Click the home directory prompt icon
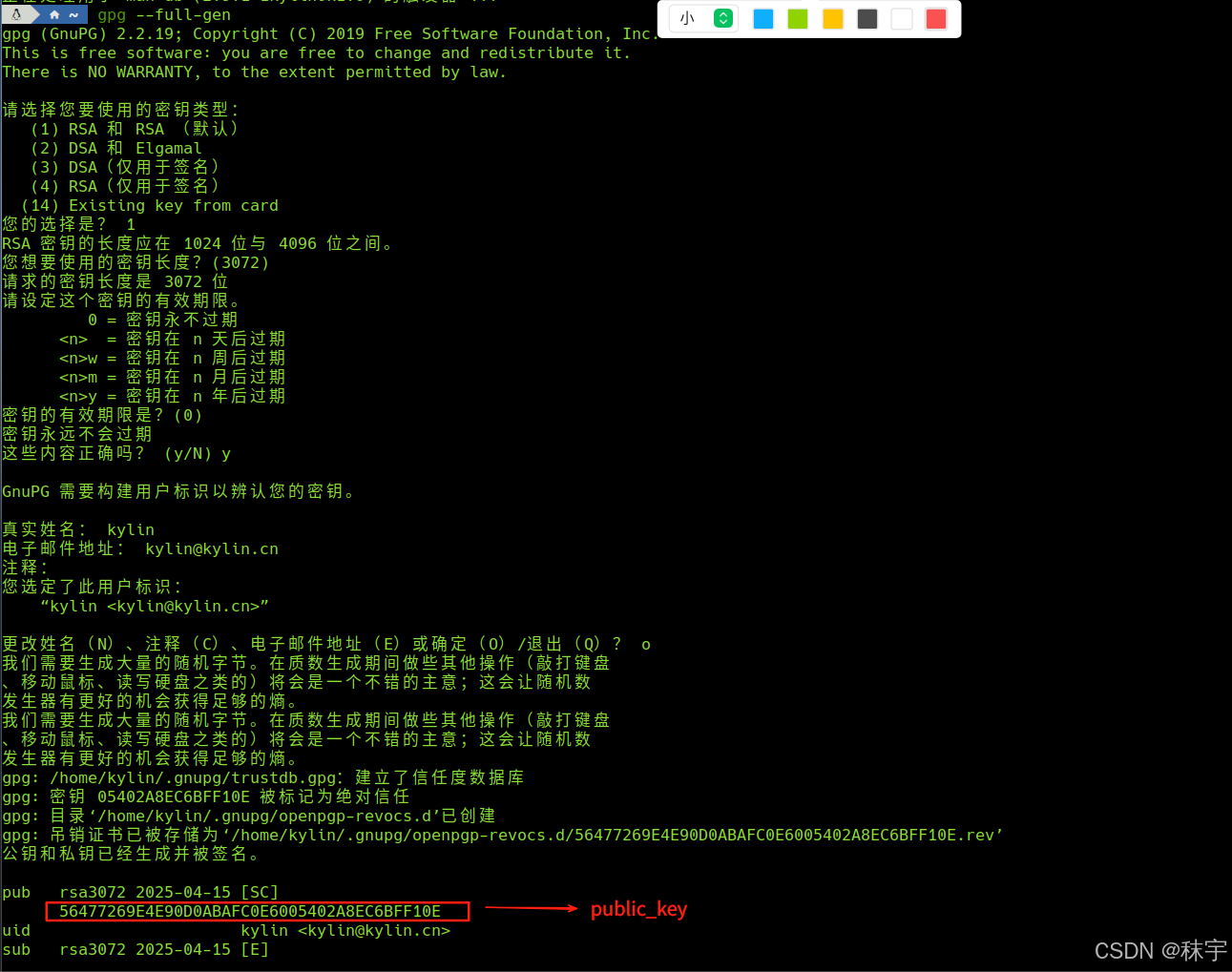Image resolution: width=1232 pixels, height=972 pixels. coord(54,14)
